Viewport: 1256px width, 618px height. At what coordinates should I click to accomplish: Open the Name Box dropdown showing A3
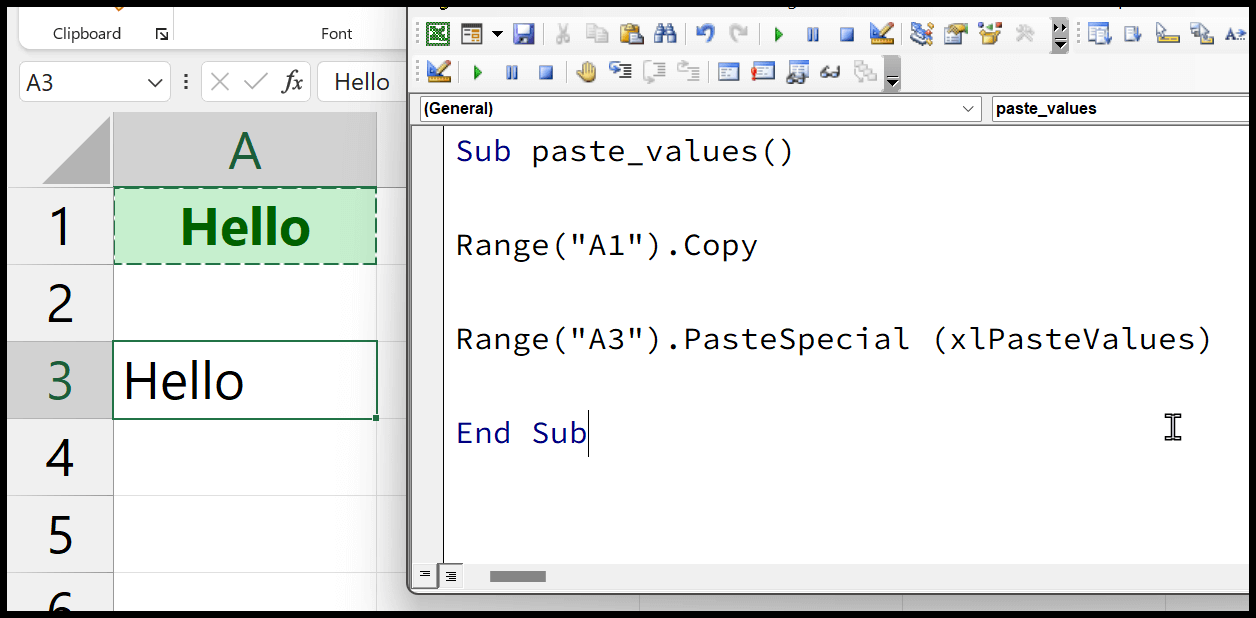click(x=155, y=82)
